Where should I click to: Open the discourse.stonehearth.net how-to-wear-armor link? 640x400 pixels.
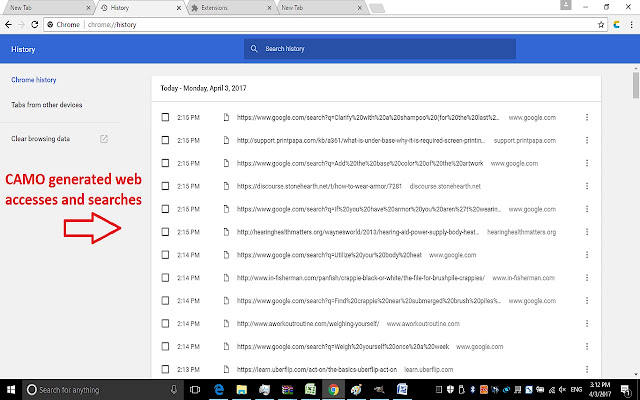[x=319, y=186]
